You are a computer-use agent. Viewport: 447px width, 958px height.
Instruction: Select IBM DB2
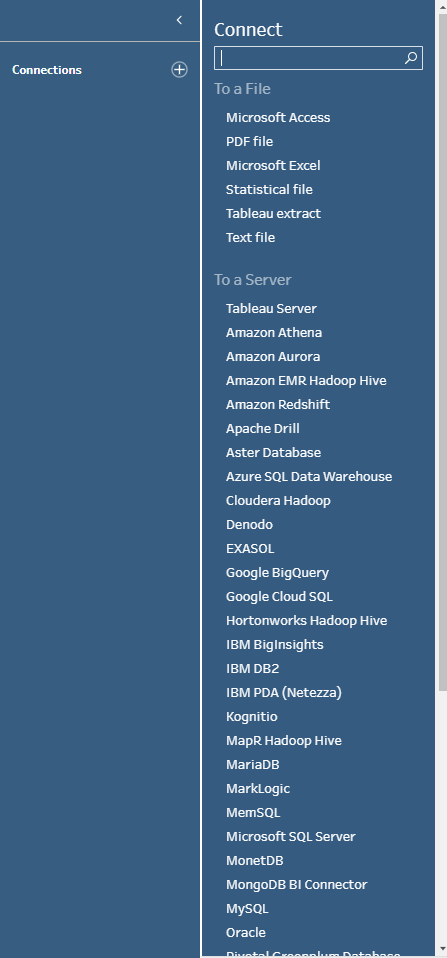252,668
